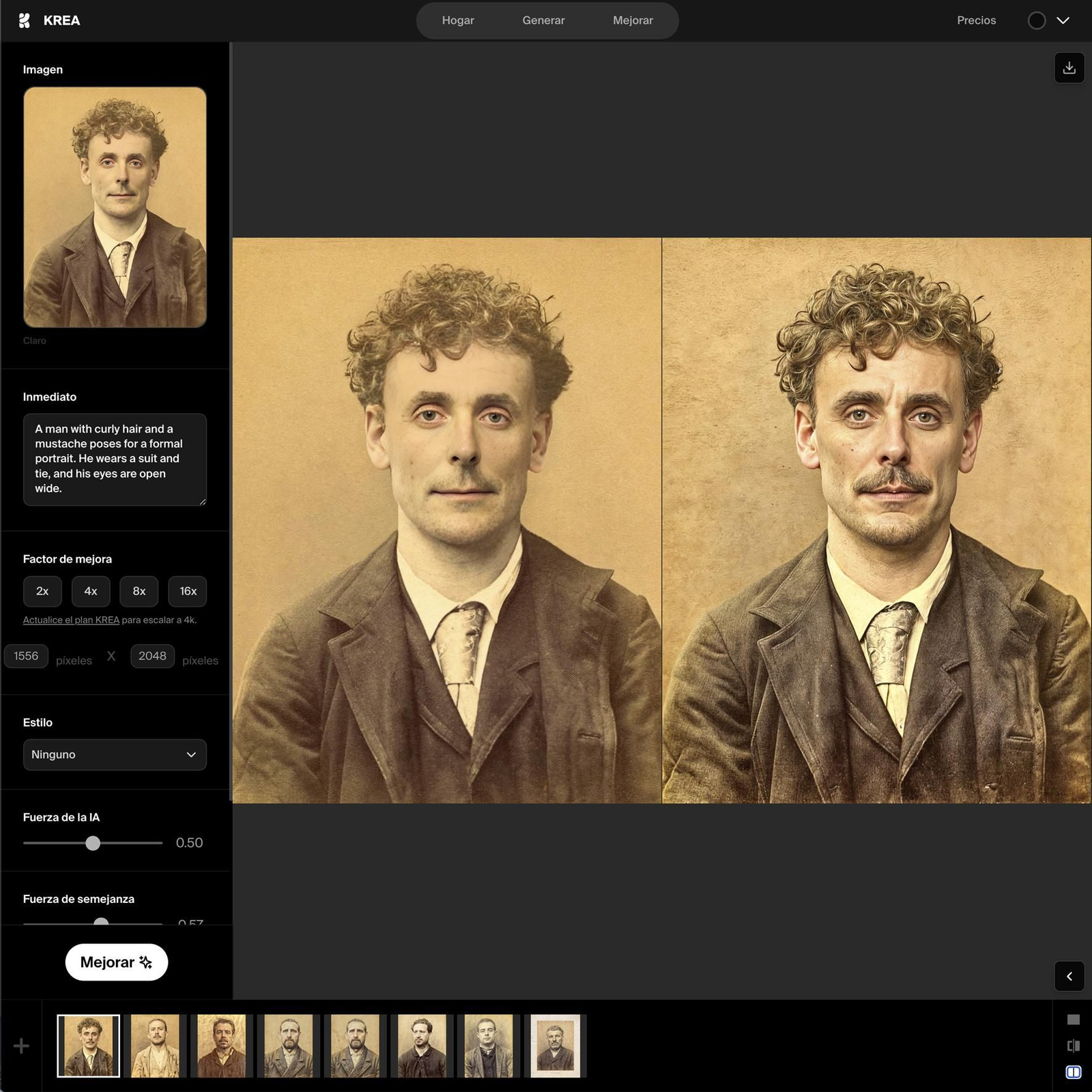The image size is (1092, 1092).
Task: Select the slider compare view icon
Action: coord(1073,1046)
